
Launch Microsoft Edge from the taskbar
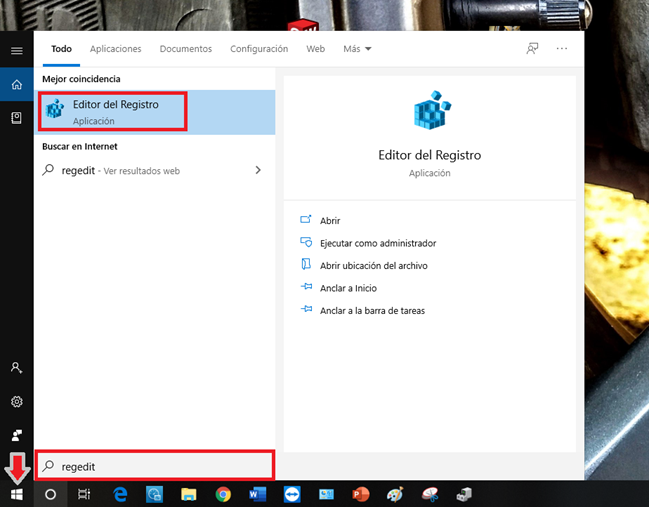(120, 494)
